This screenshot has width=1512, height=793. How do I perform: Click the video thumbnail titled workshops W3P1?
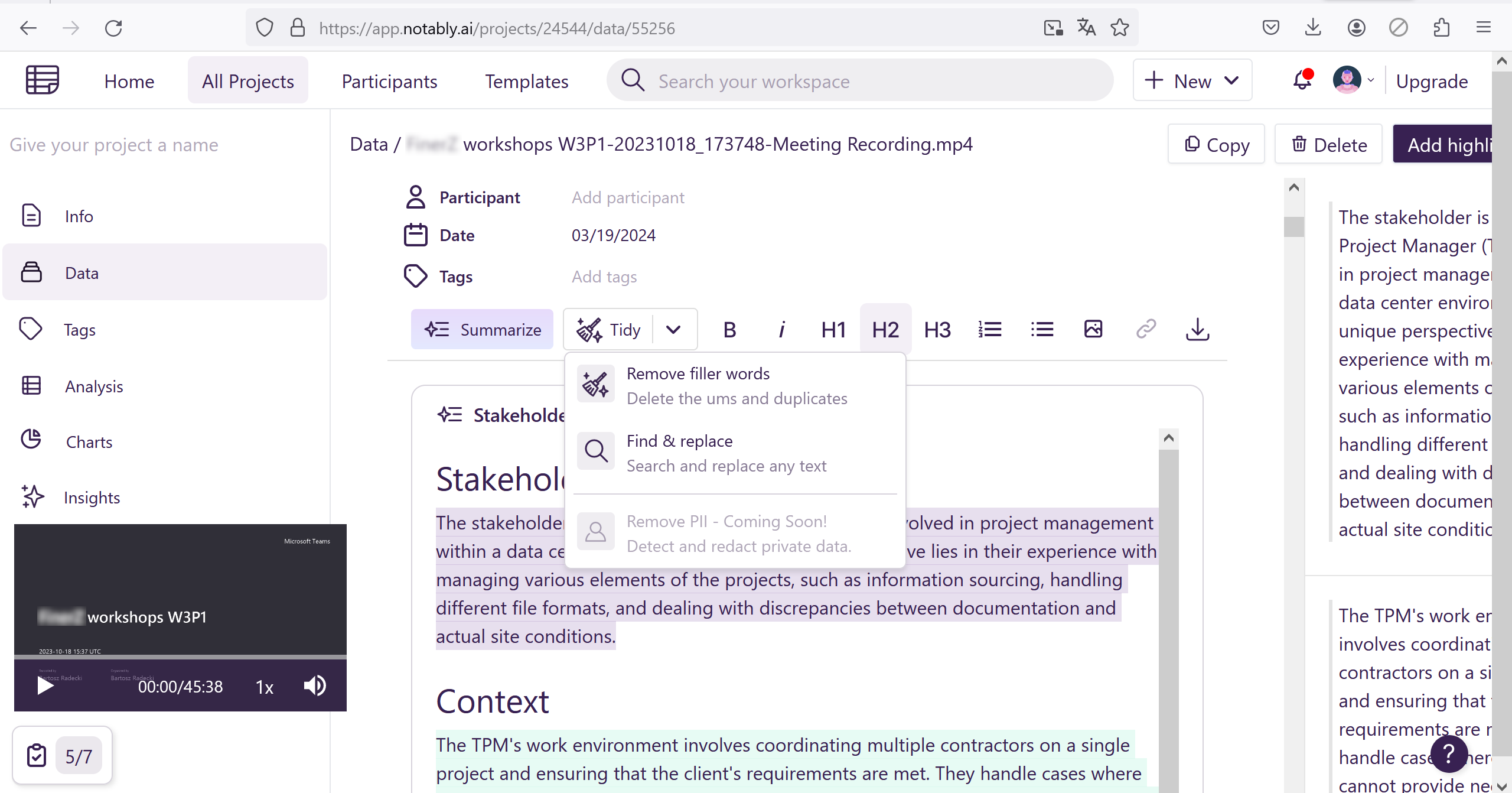[180, 589]
